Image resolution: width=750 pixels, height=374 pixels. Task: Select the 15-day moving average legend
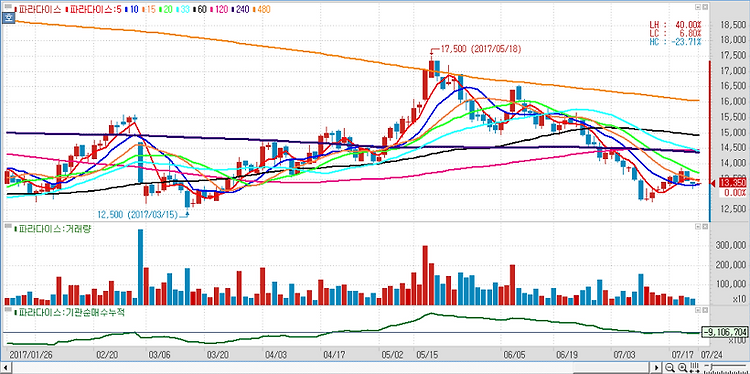coord(149,9)
